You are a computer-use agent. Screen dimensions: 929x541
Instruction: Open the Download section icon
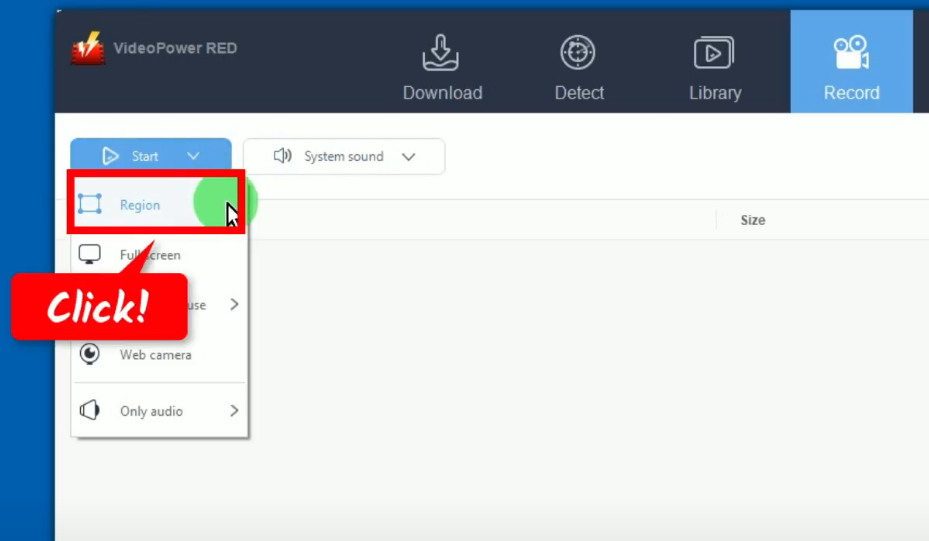[x=442, y=53]
